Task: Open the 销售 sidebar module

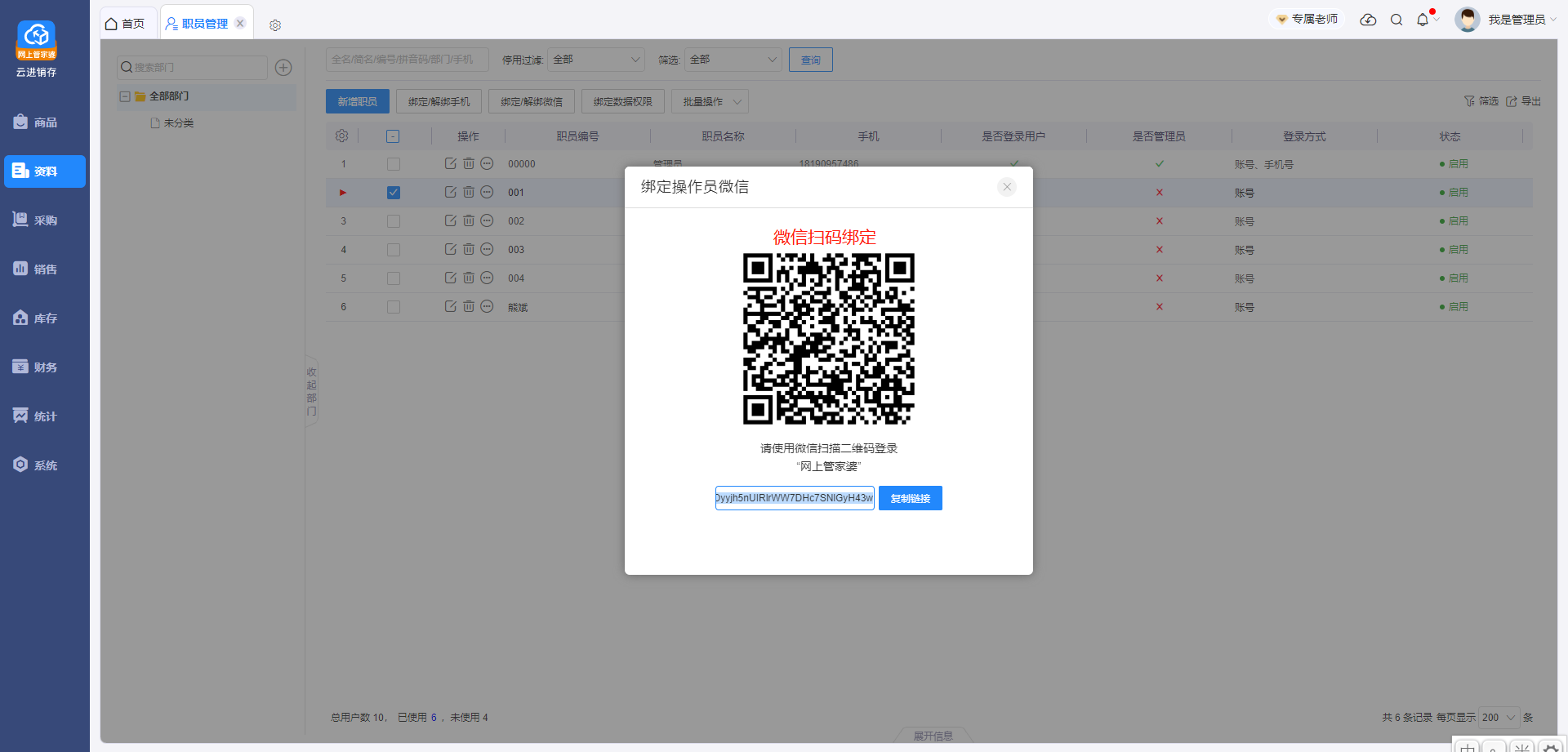Action: coord(45,269)
